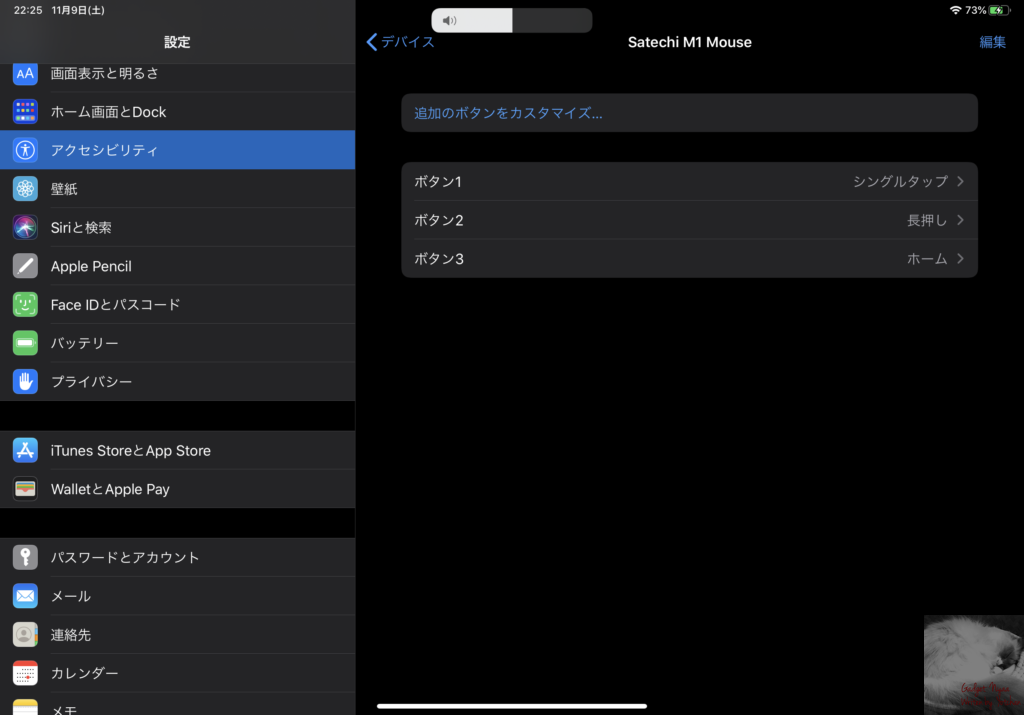Viewport: 1024px width, 715px height.
Task: Tap the speaker icon in volume HUD
Action: tap(449, 21)
